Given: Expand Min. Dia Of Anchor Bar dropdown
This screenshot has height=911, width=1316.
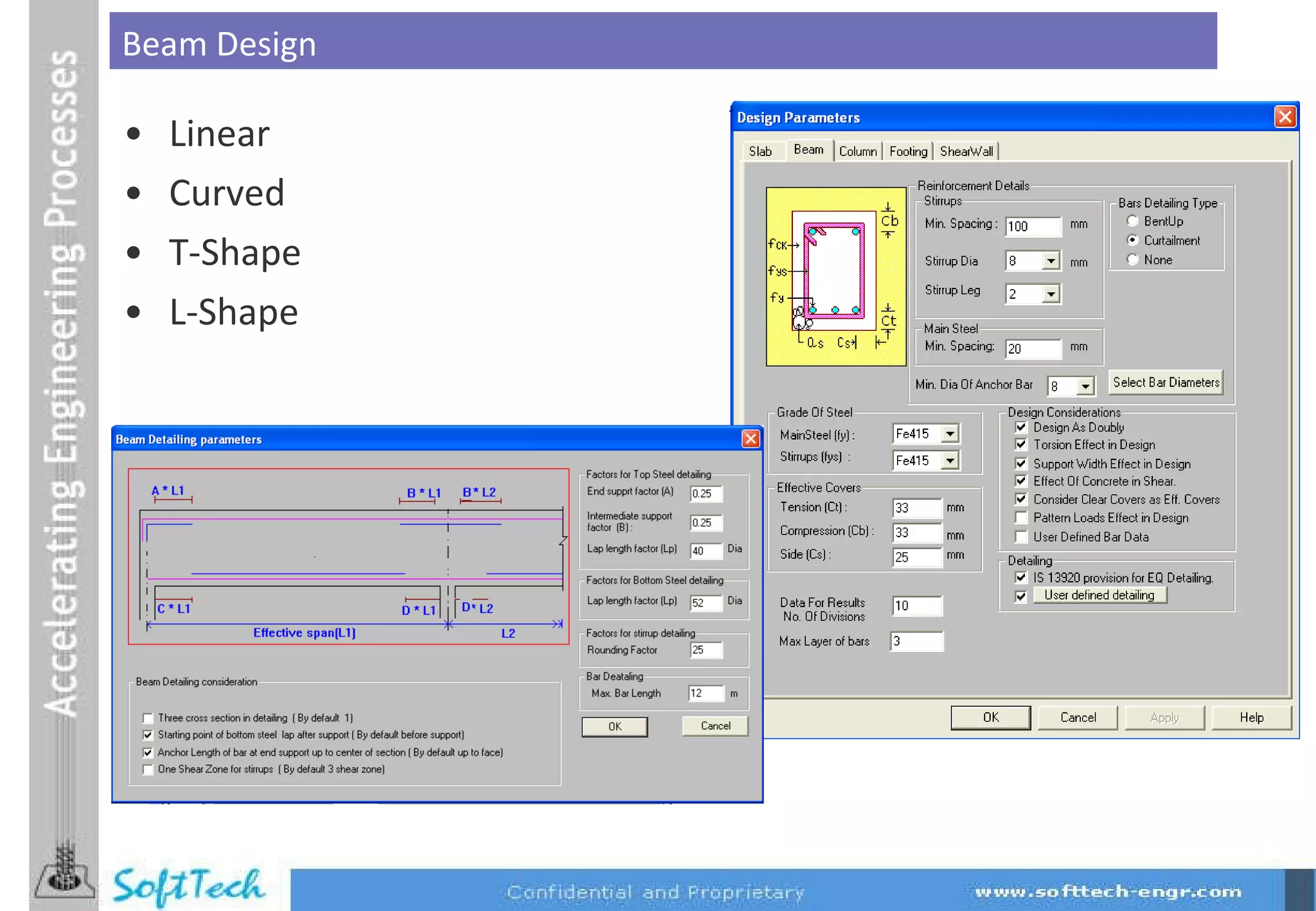Looking at the screenshot, I should click(x=1085, y=386).
